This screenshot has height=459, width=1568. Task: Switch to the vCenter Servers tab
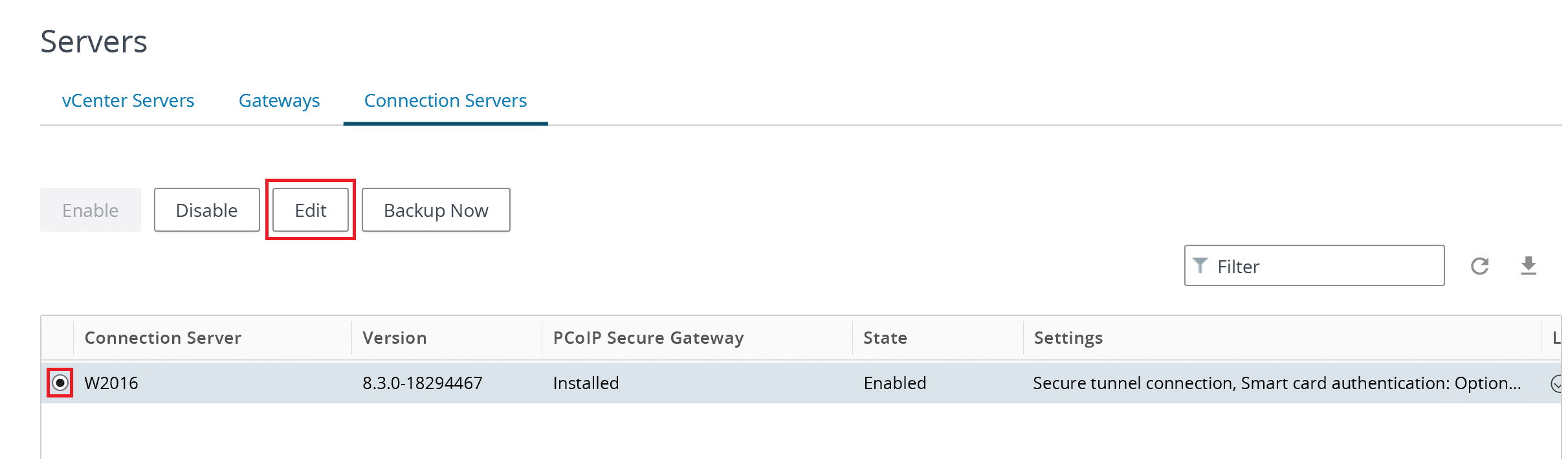coord(128,101)
